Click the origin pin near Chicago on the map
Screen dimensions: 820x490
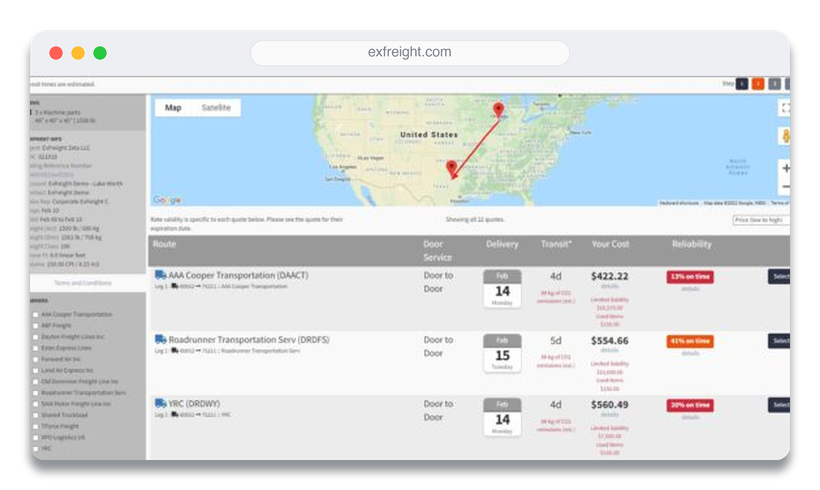(498, 109)
